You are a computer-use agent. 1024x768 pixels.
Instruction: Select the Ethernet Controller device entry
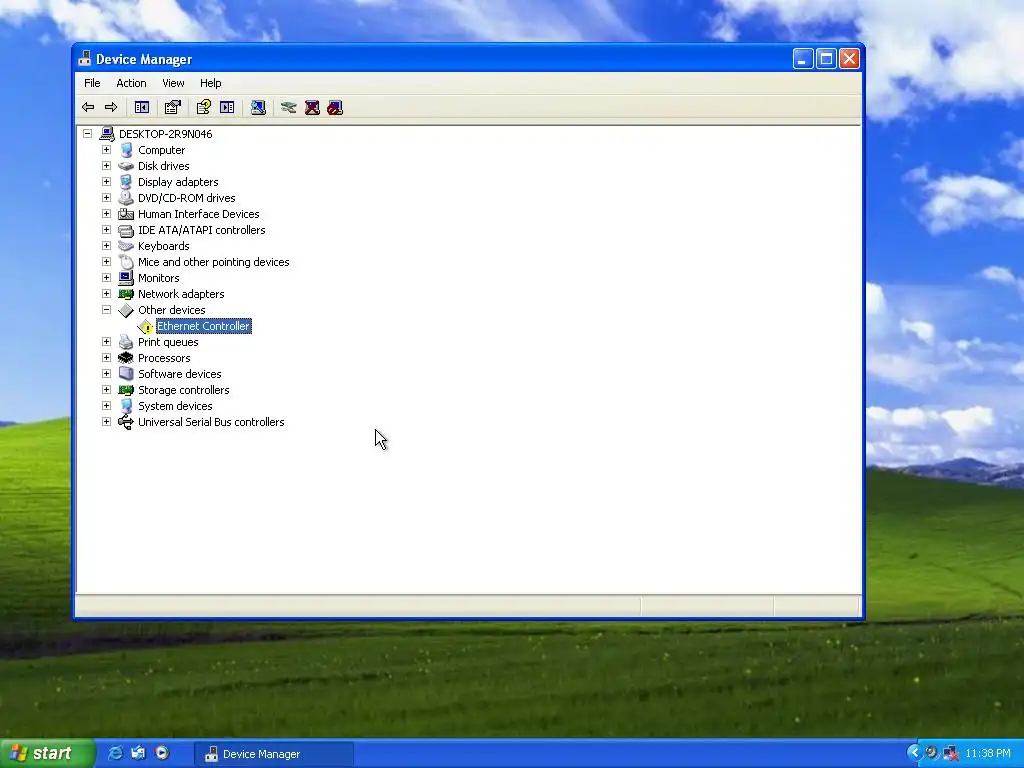(203, 326)
